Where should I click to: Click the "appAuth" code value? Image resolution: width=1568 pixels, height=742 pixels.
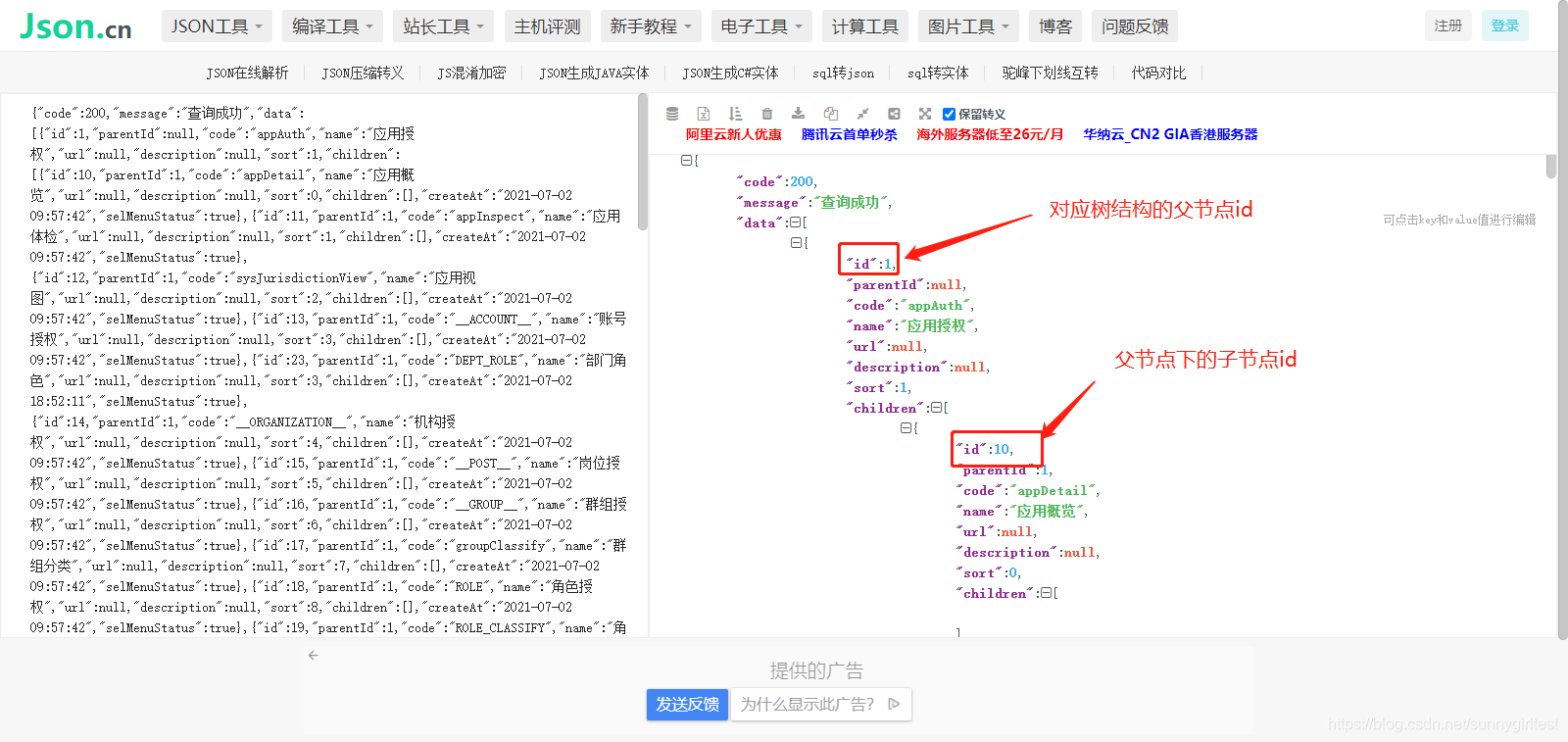[936, 305]
